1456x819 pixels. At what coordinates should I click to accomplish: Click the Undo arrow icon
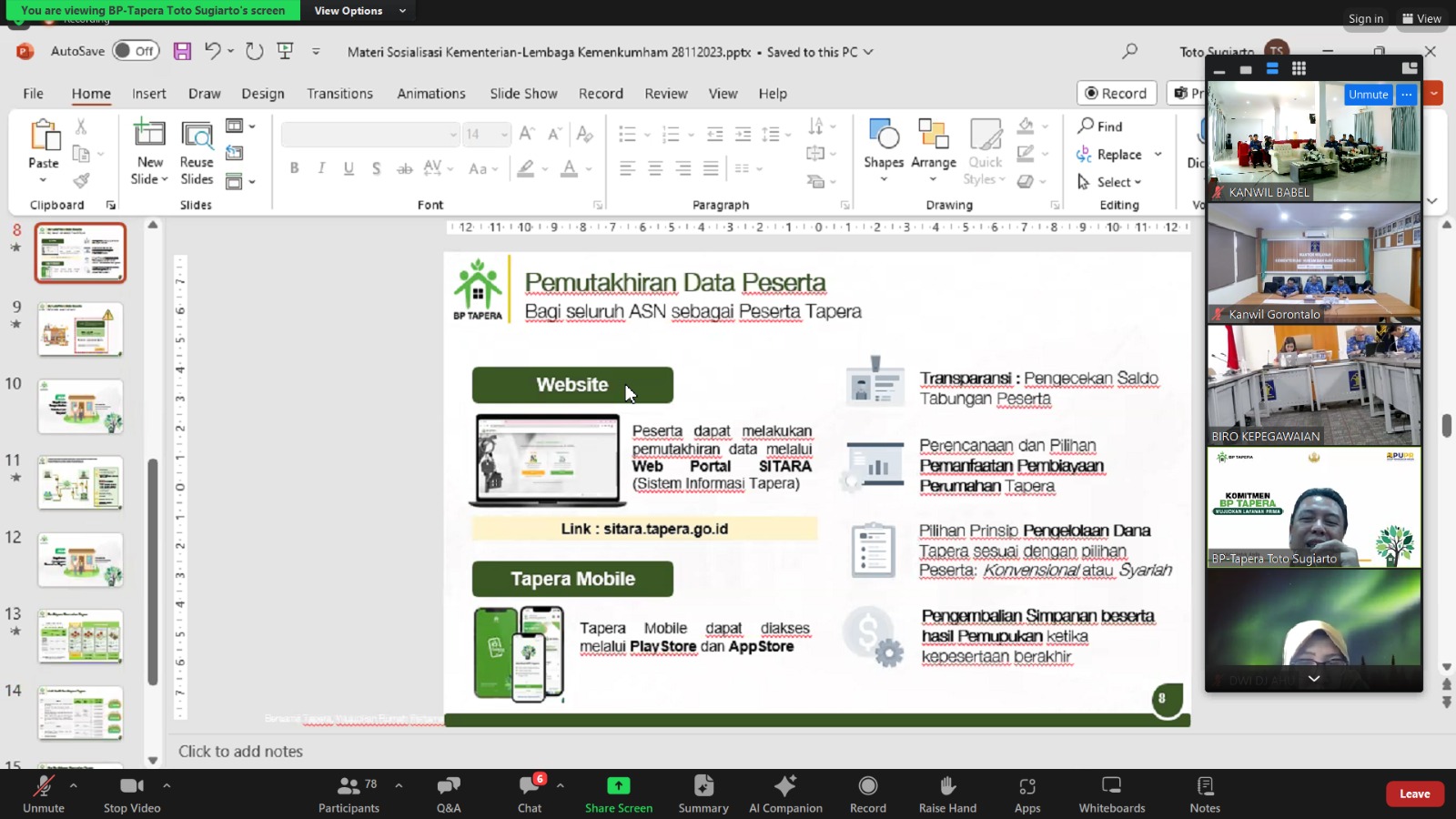tap(212, 52)
